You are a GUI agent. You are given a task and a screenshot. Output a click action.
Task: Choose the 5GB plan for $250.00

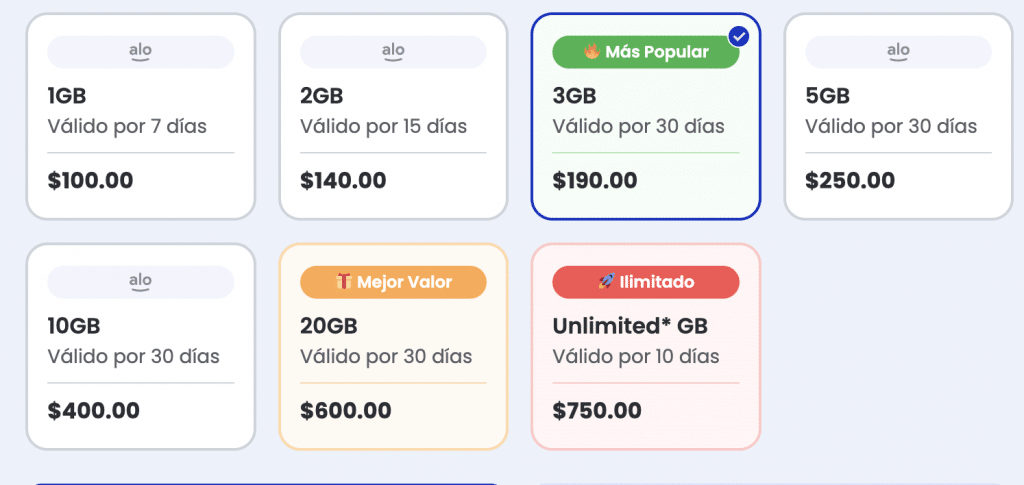[898, 116]
